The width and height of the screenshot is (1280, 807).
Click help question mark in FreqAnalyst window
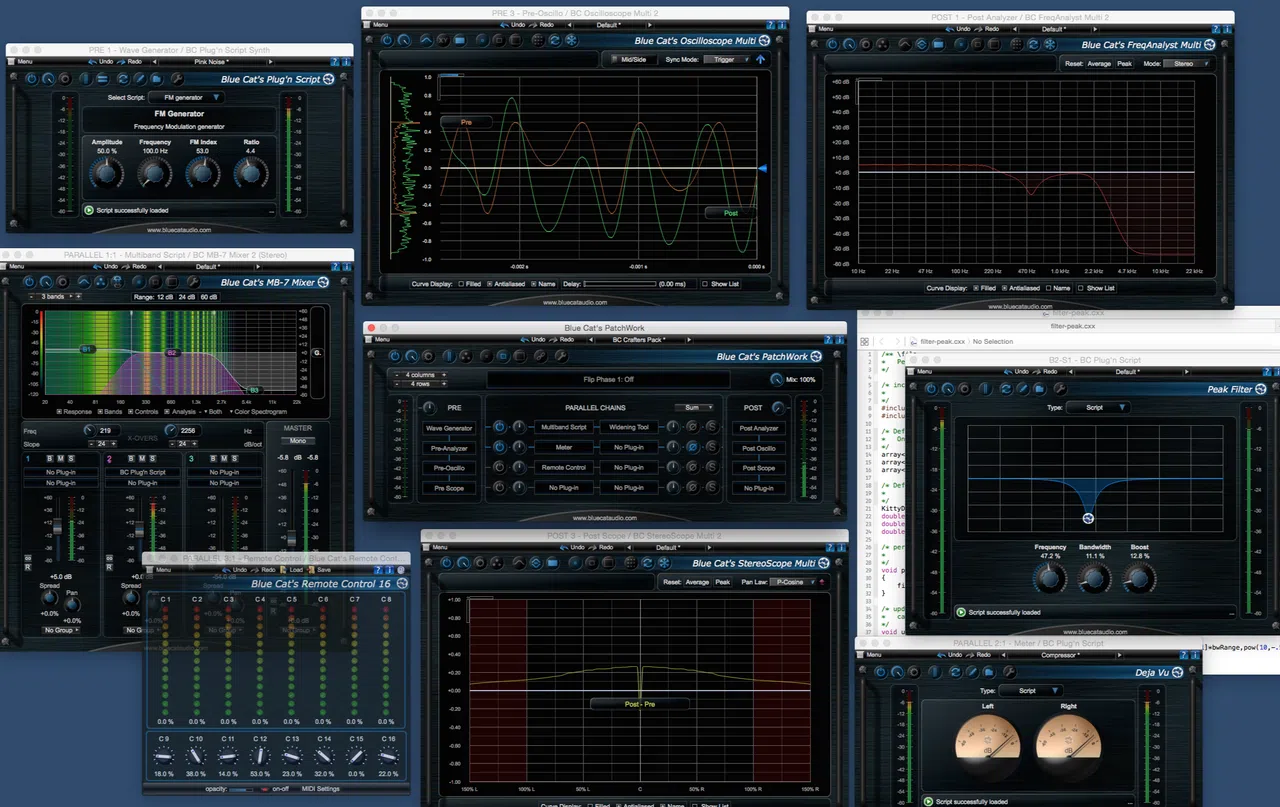pyautogui.click(x=1214, y=29)
